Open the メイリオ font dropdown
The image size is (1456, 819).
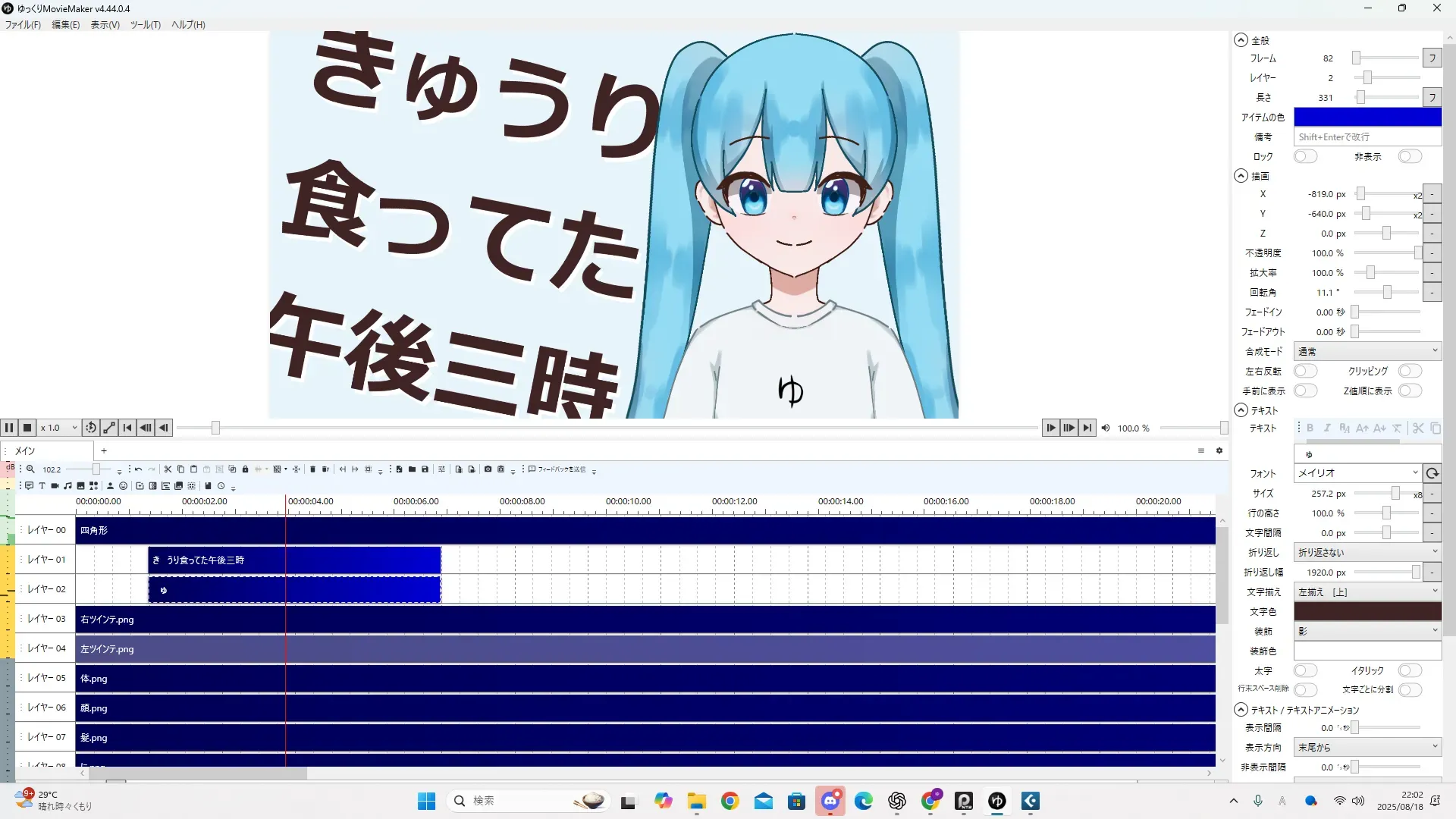click(x=1357, y=472)
